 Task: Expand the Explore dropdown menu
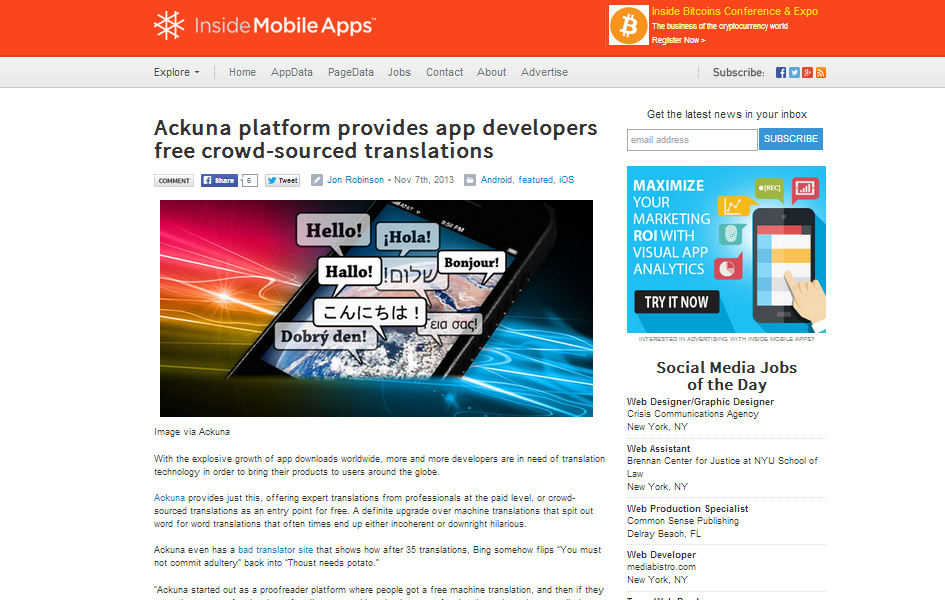point(177,72)
